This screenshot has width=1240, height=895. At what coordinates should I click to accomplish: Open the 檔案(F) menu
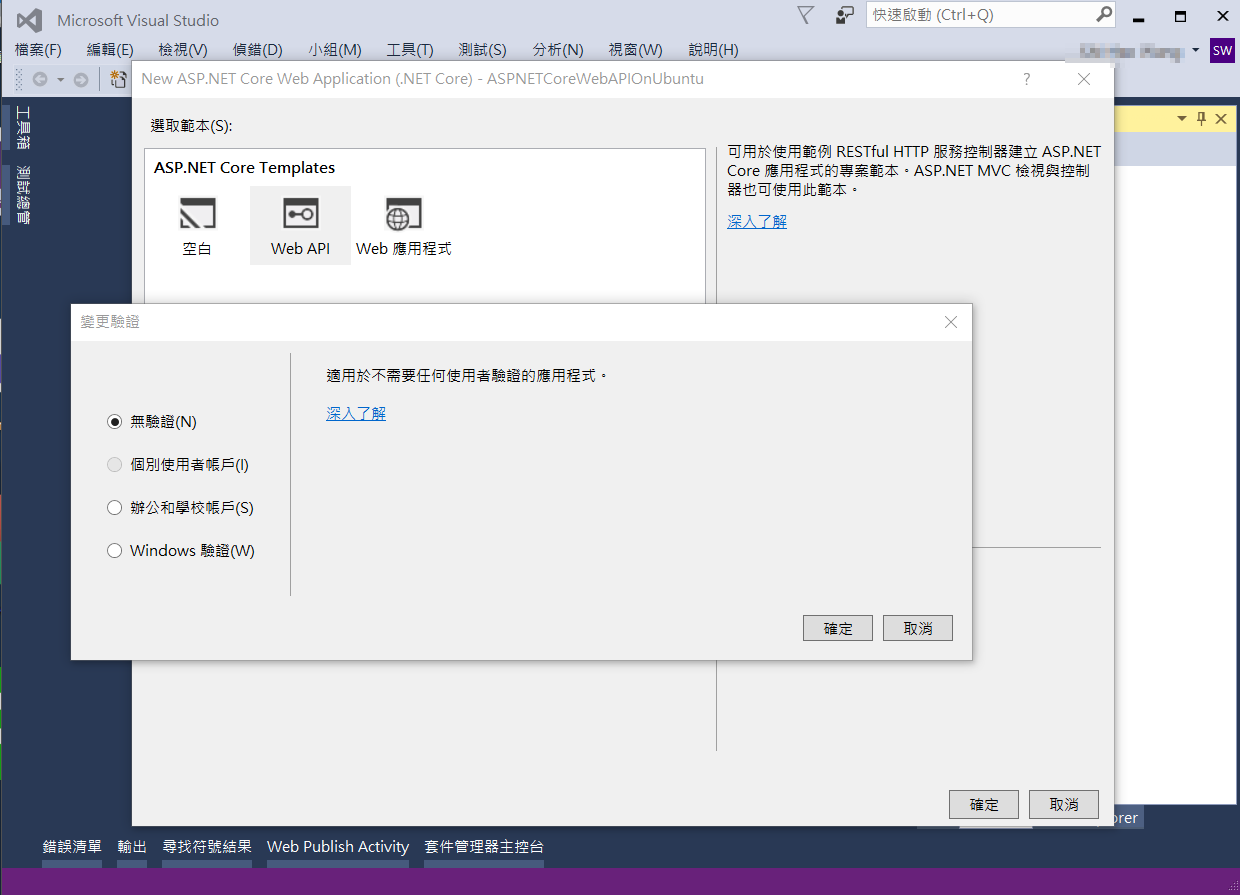38,50
